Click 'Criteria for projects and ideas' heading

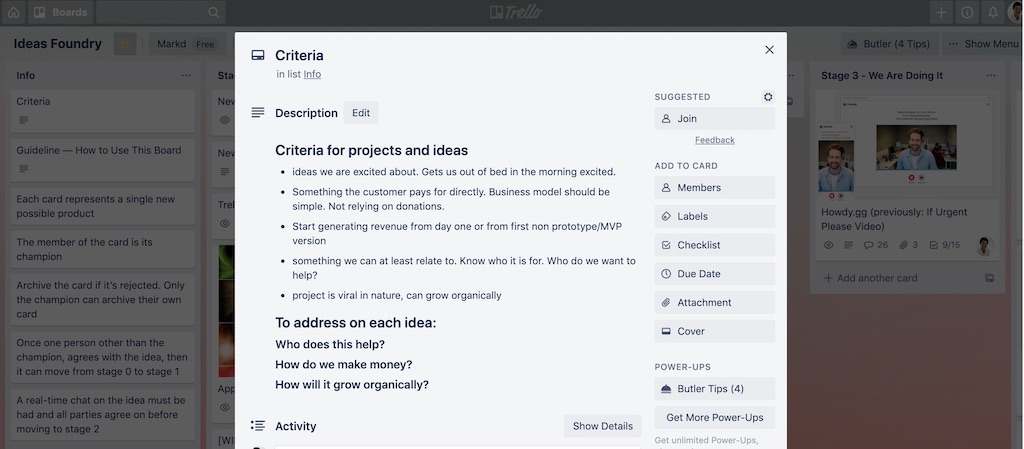[372, 150]
